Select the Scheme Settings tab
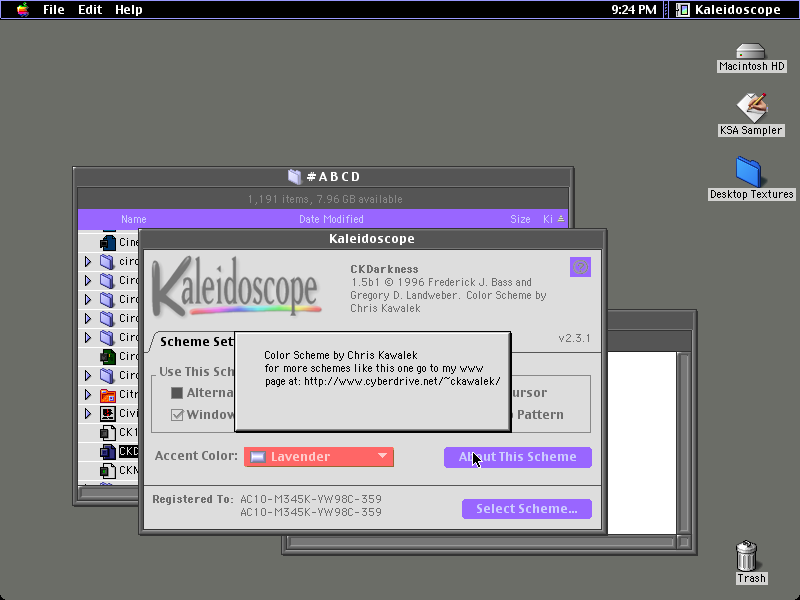Viewport: 800px width, 600px height. coord(196,341)
